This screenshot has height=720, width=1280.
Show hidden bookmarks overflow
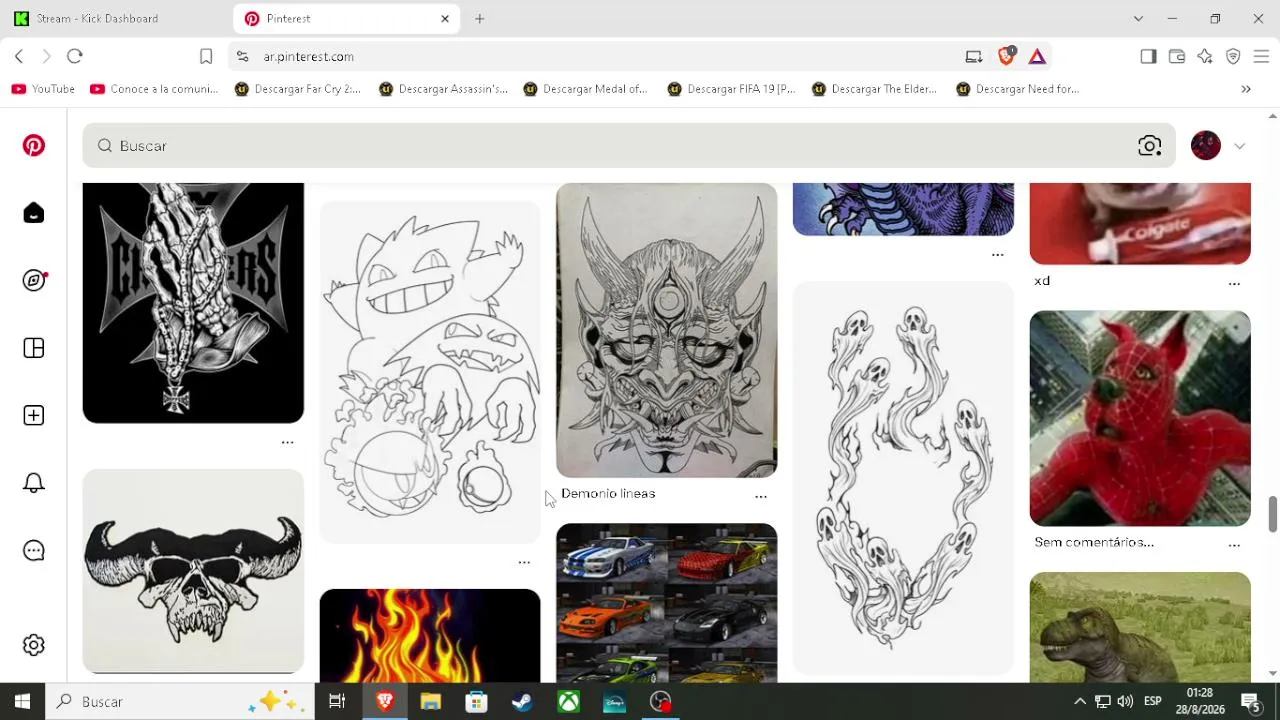[x=1246, y=89]
